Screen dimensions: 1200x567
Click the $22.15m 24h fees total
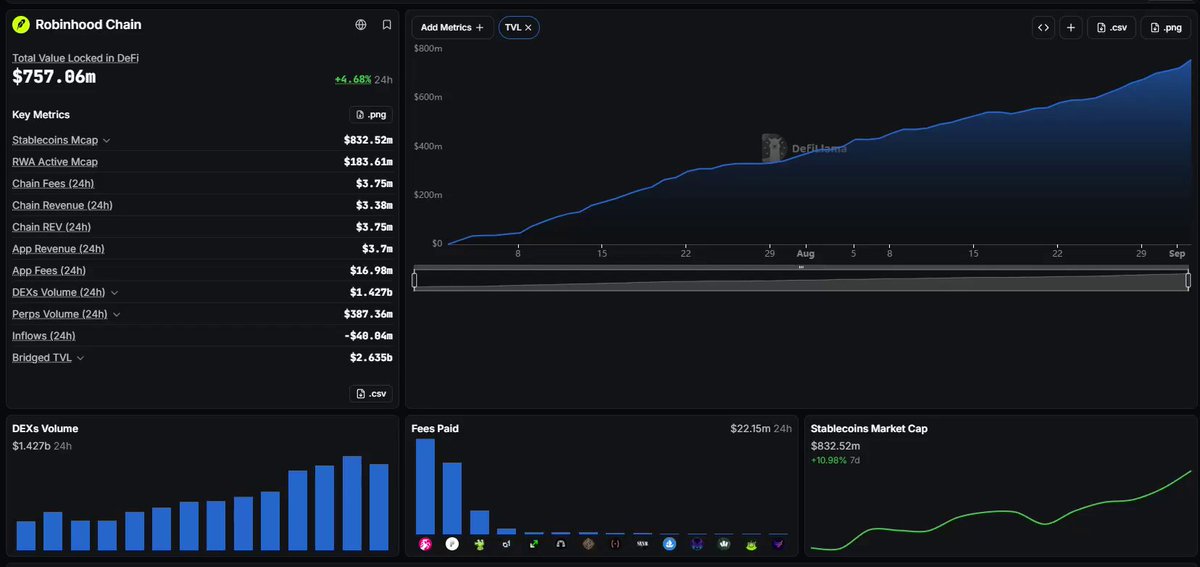(761, 429)
